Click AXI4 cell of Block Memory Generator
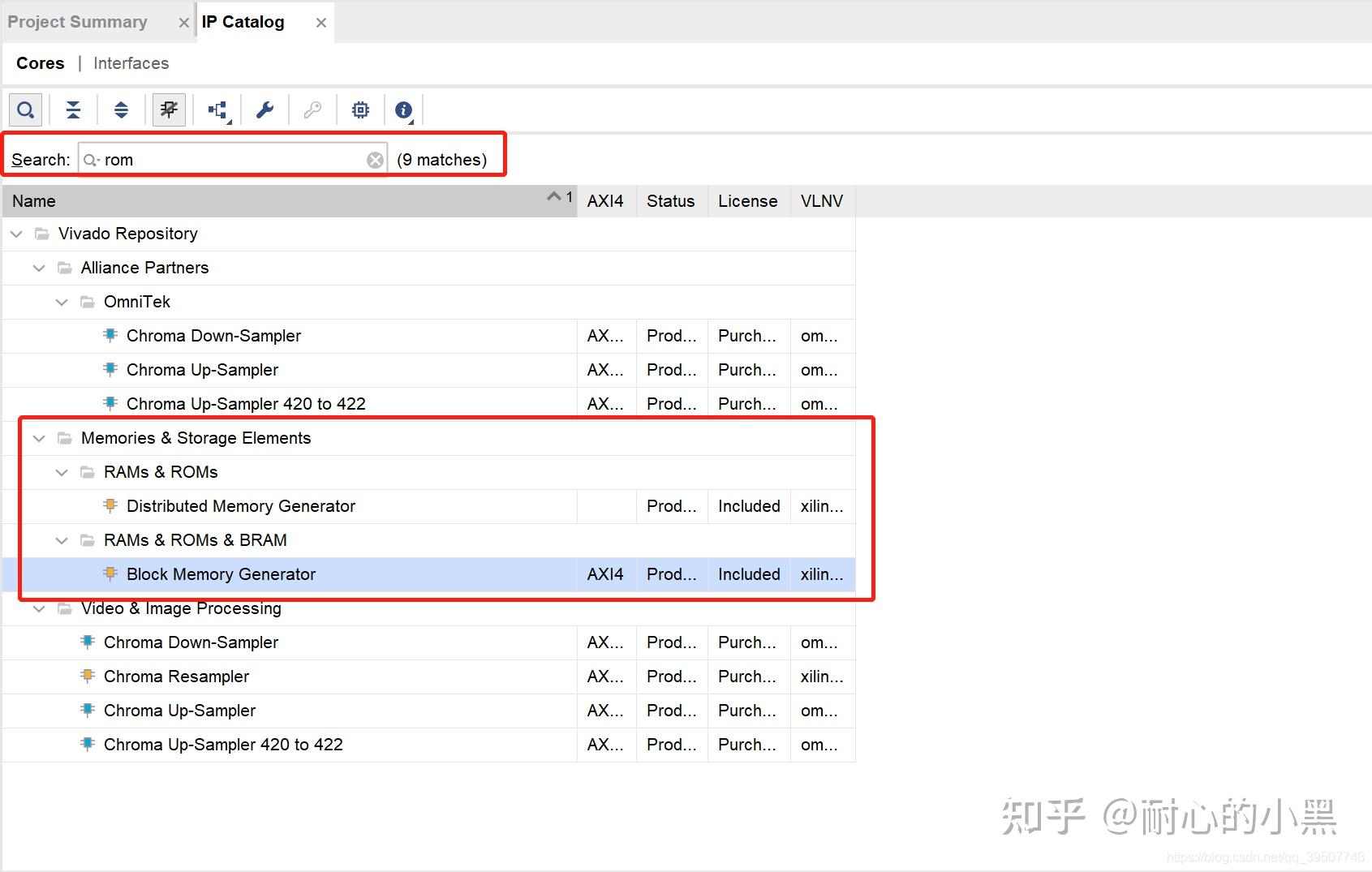The image size is (1372, 872). pos(605,574)
